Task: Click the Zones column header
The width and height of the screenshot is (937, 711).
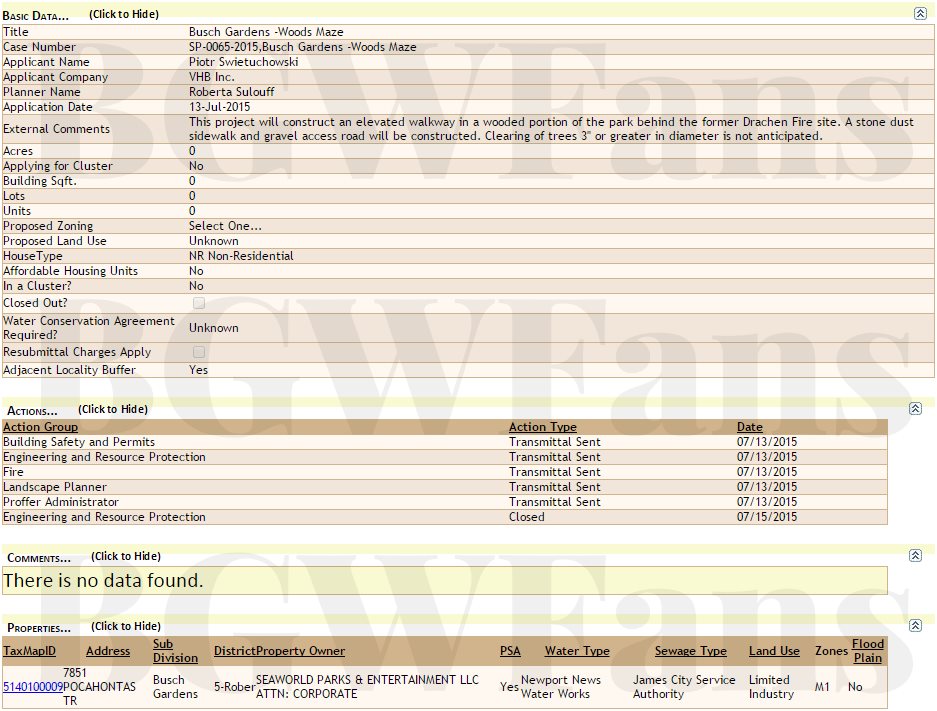Action: click(831, 651)
